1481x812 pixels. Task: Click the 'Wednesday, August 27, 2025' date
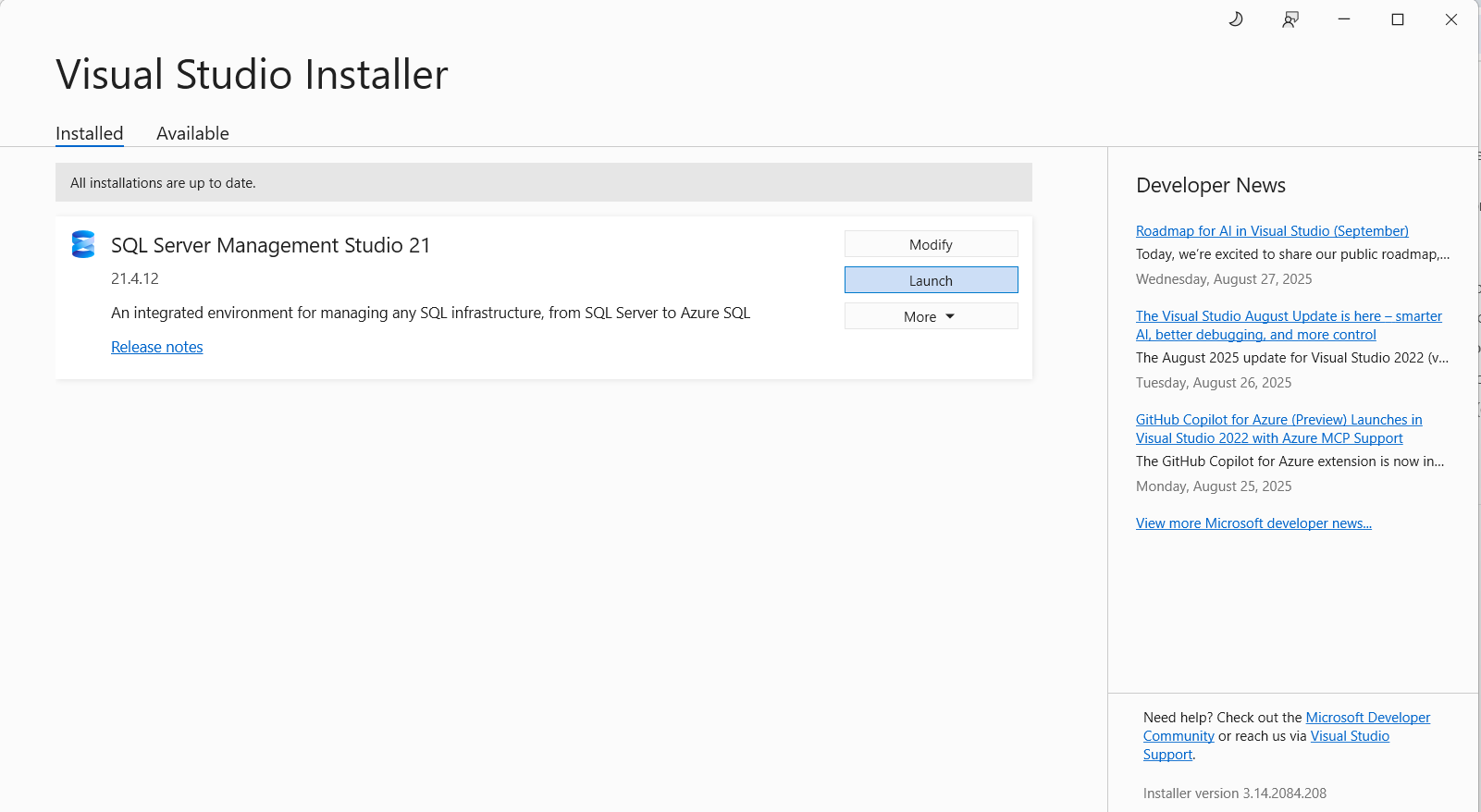[1224, 279]
